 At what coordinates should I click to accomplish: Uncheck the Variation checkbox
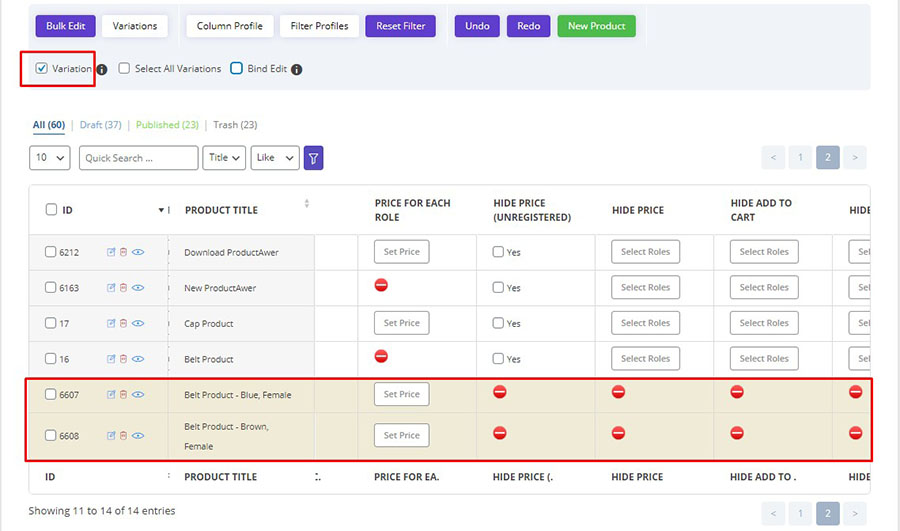pos(41,68)
